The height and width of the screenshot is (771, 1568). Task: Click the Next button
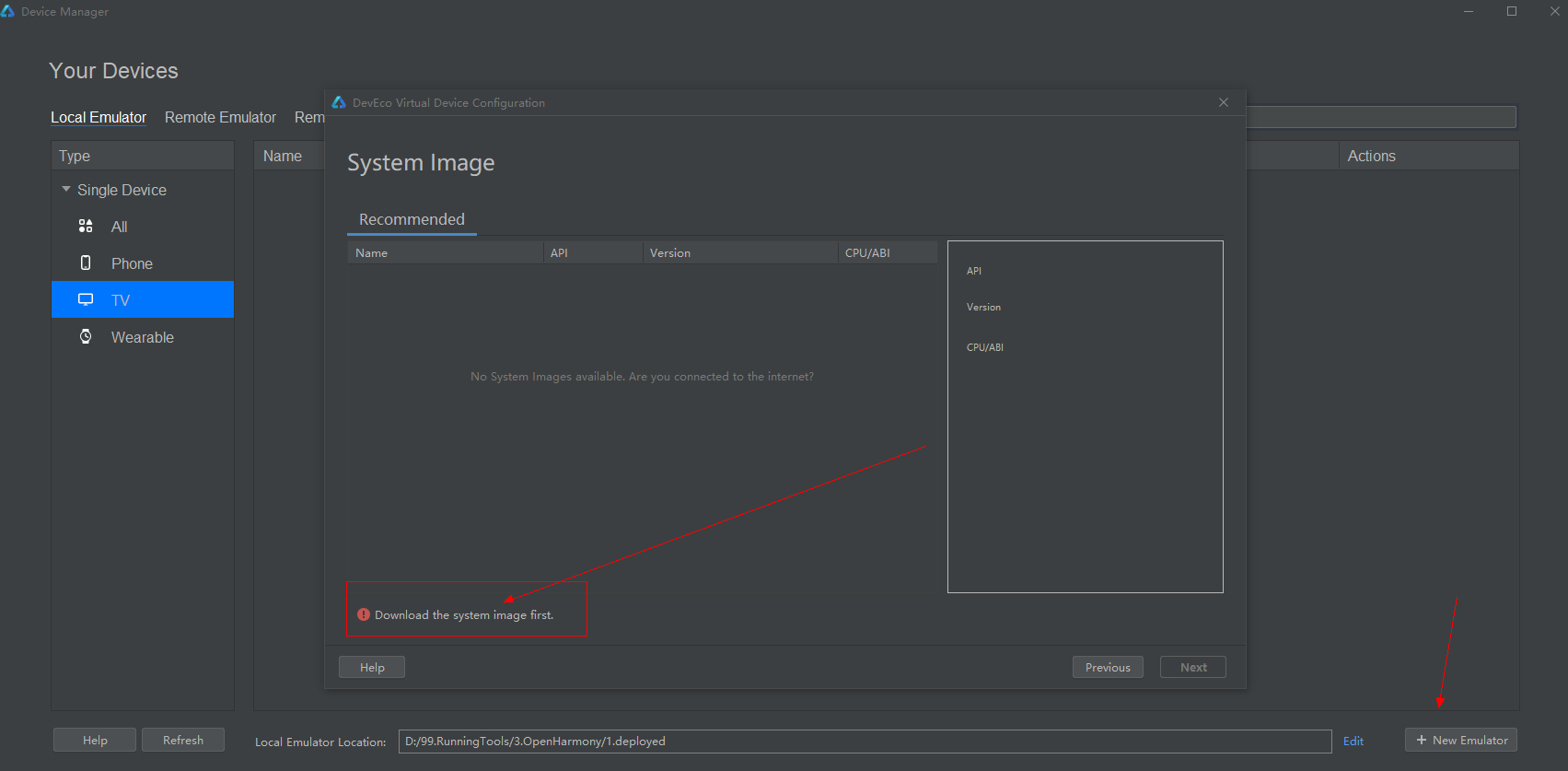[1193, 667]
